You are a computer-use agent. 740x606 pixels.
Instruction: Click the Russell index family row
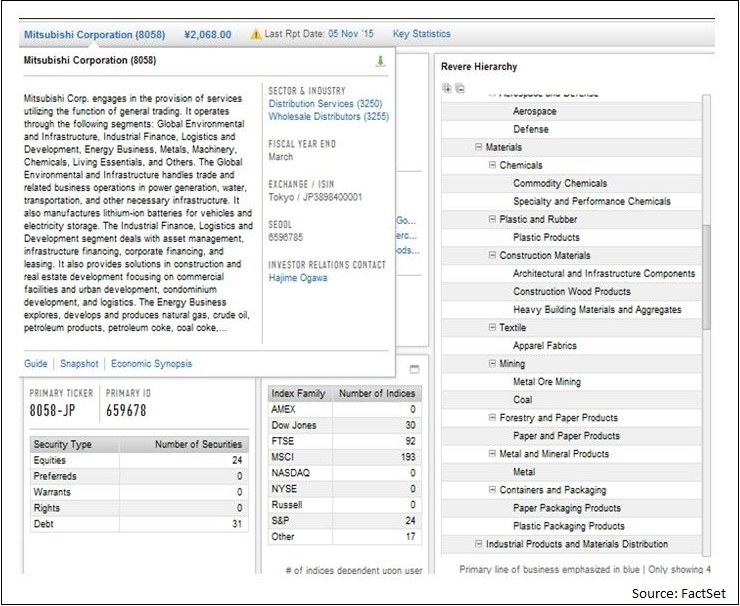[x=345, y=505]
